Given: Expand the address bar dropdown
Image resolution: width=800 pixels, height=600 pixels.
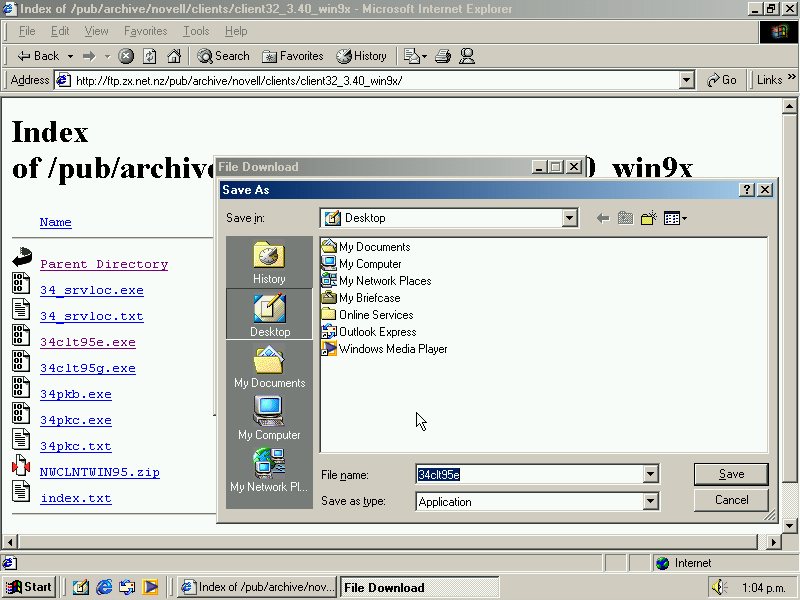Looking at the screenshot, I should pyautogui.click(x=687, y=80).
